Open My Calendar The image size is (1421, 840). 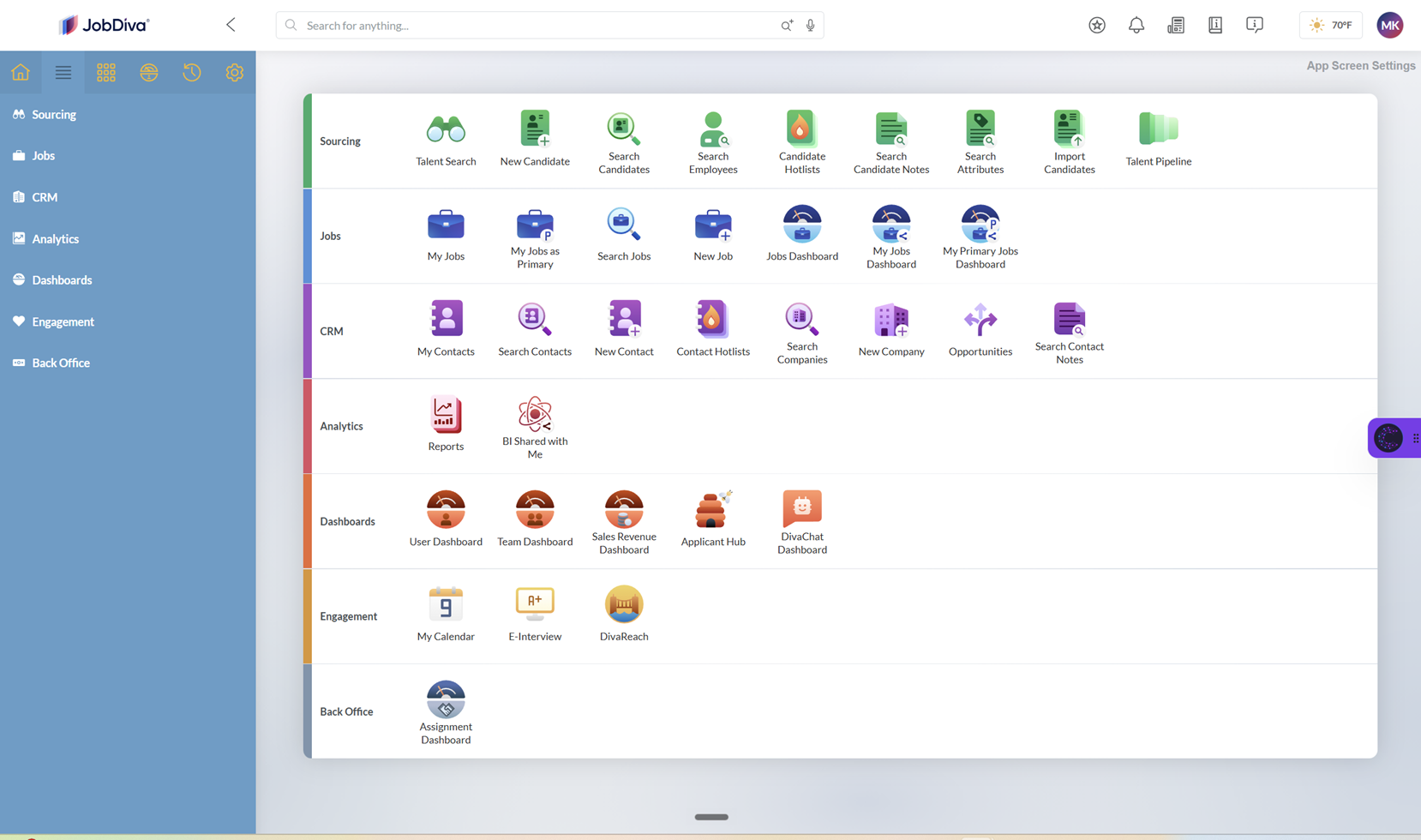pyautogui.click(x=446, y=615)
